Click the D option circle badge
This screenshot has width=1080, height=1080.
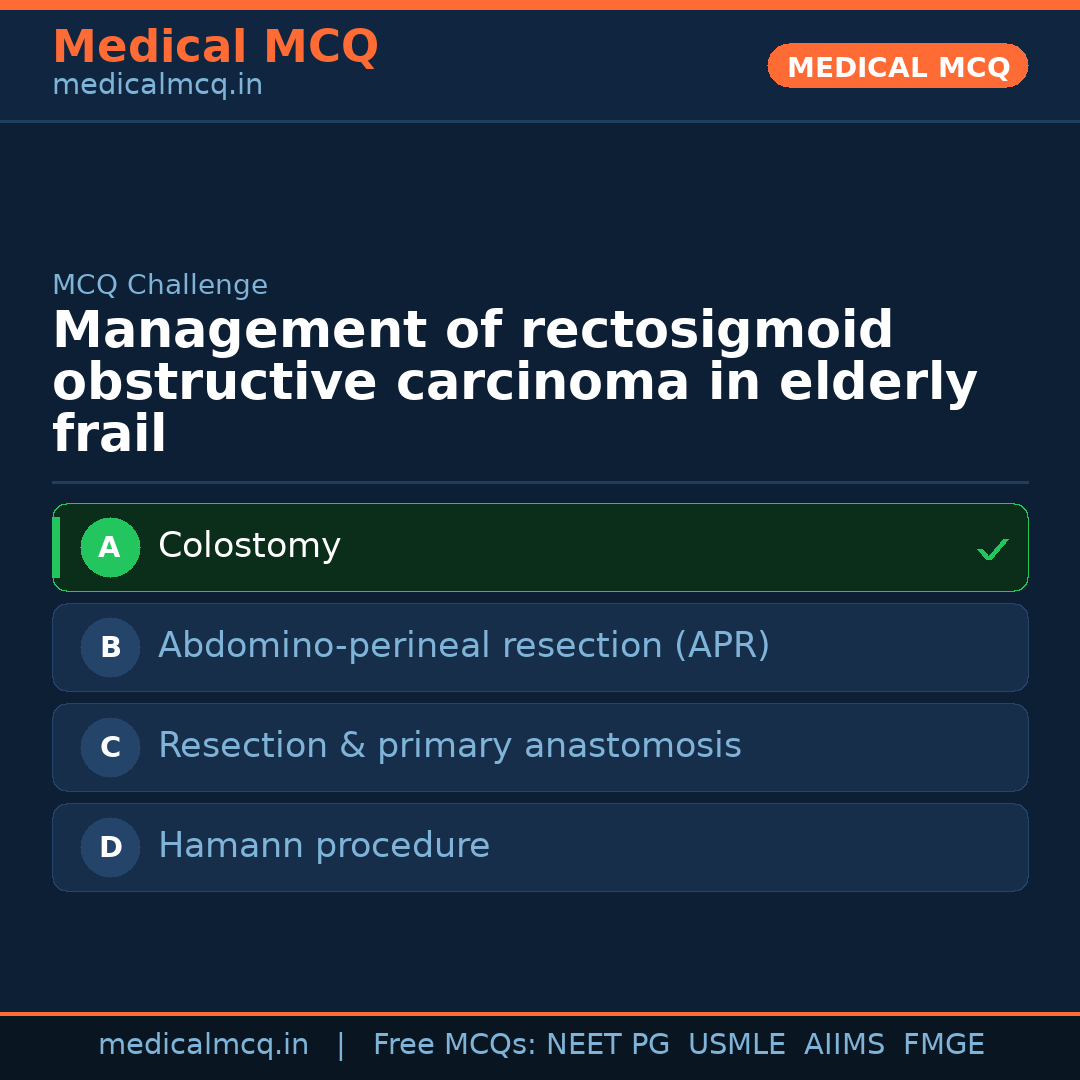pyautogui.click(x=110, y=847)
